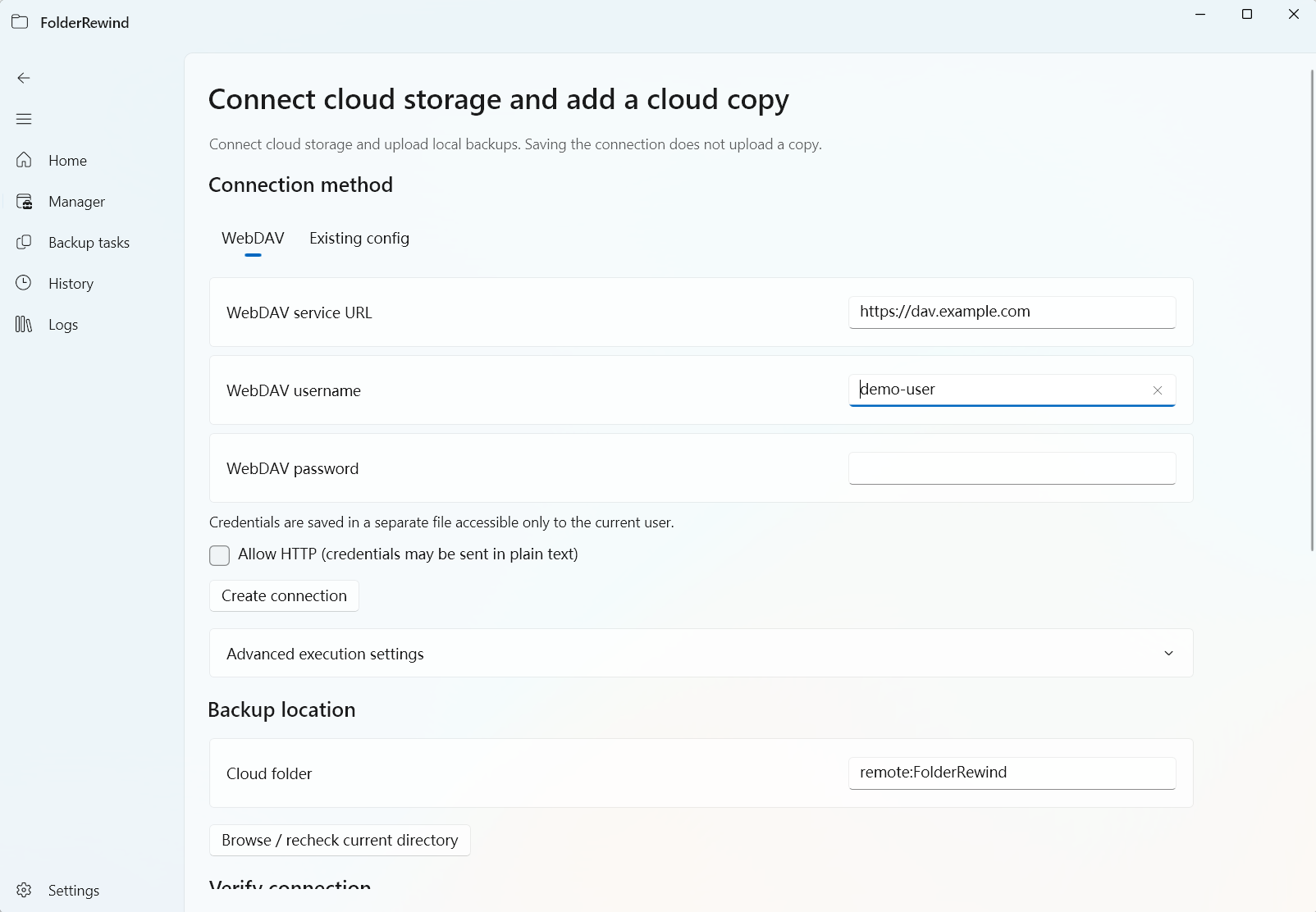
Task: Click the Settings gear icon
Action: pyautogui.click(x=24, y=890)
